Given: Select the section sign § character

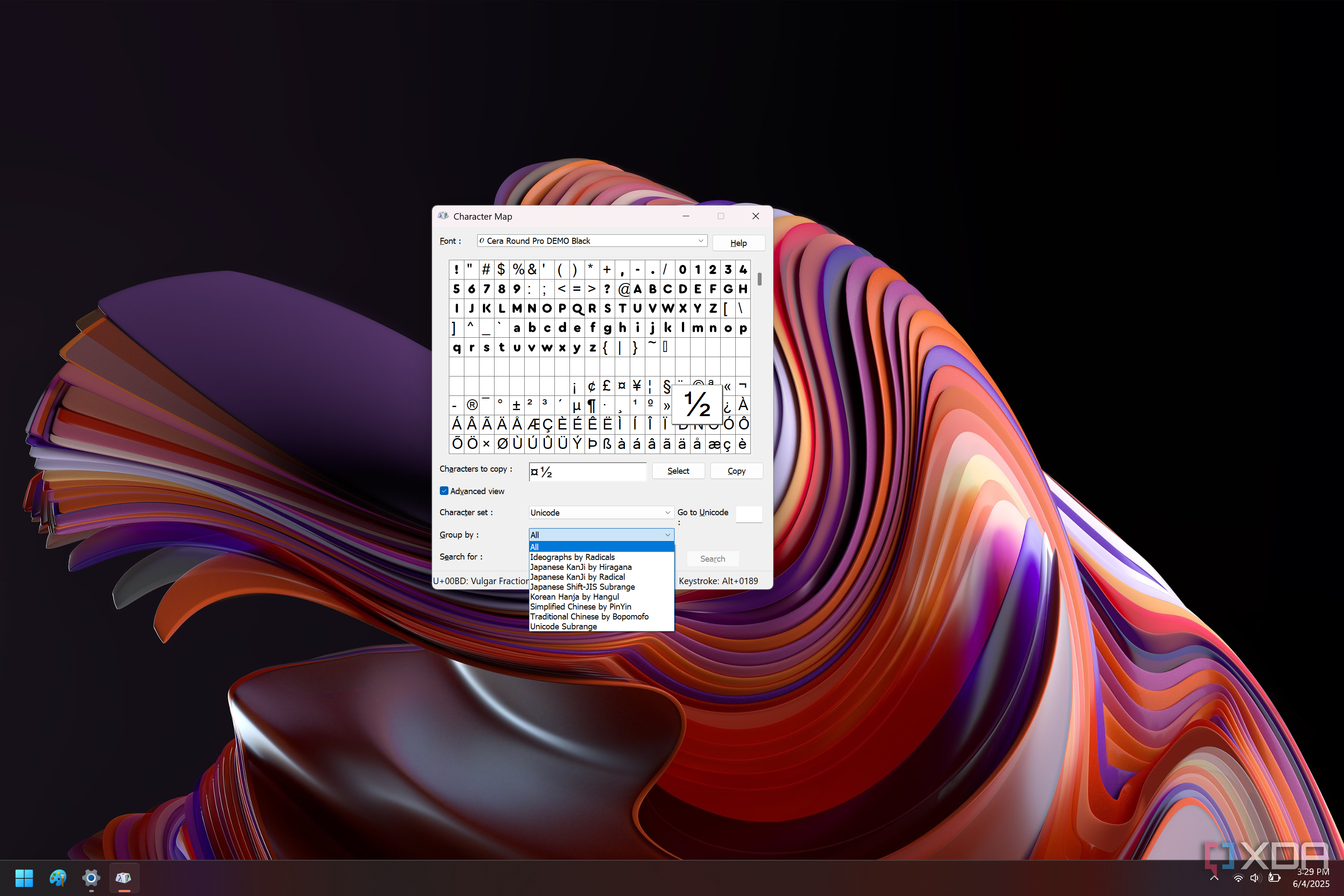Looking at the screenshot, I should click(667, 386).
